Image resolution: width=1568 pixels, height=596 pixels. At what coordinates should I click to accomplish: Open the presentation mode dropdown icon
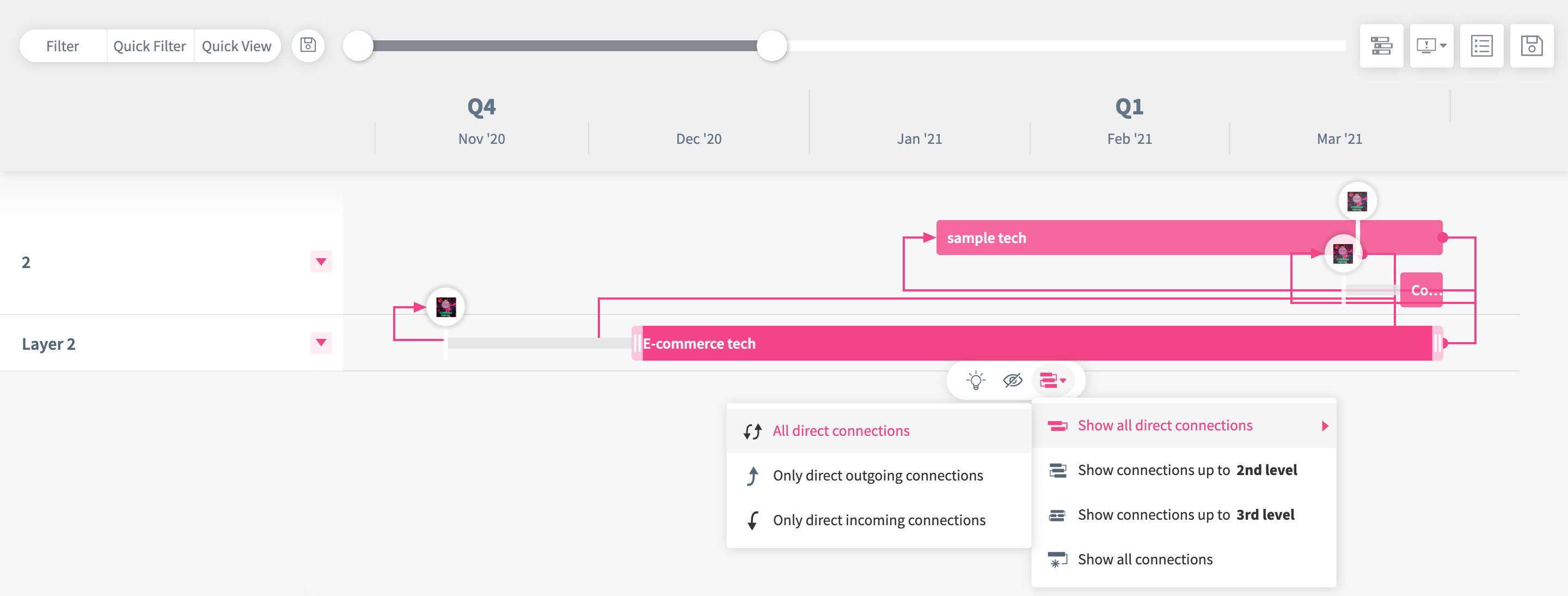[x=1431, y=46]
